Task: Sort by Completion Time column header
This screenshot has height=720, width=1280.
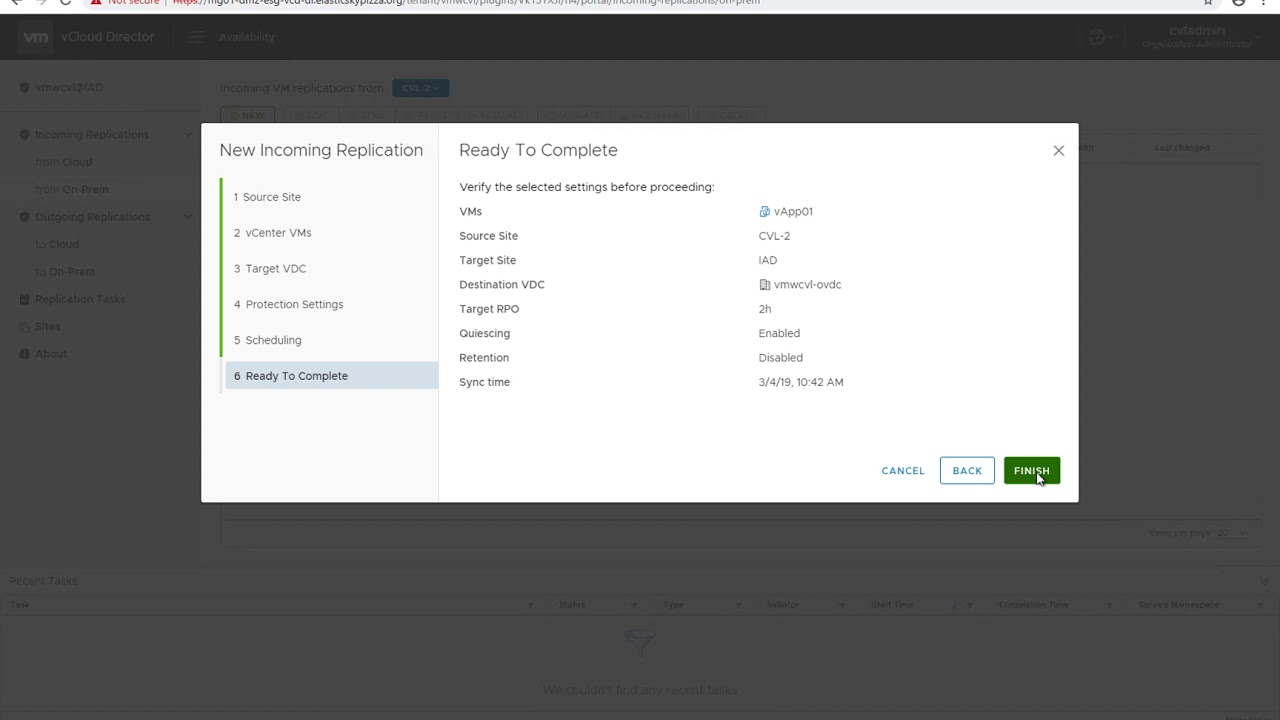Action: tap(1033, 605)
